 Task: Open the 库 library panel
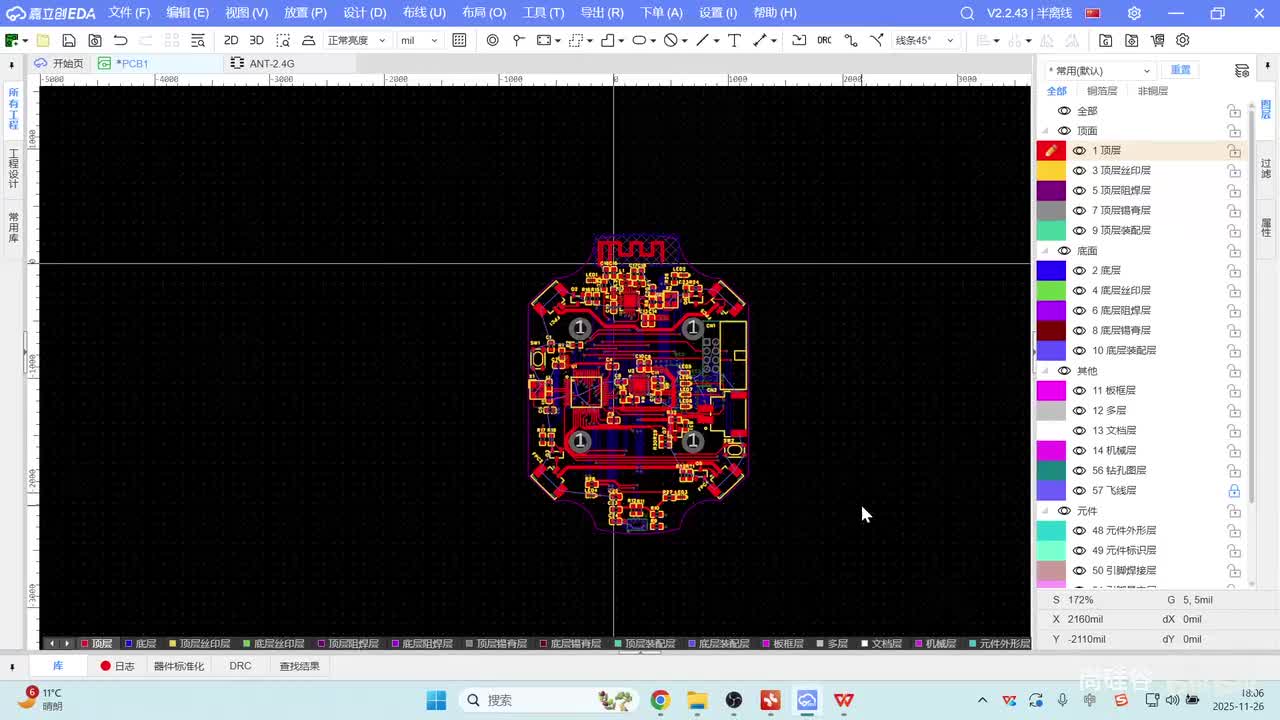point(58,666)
